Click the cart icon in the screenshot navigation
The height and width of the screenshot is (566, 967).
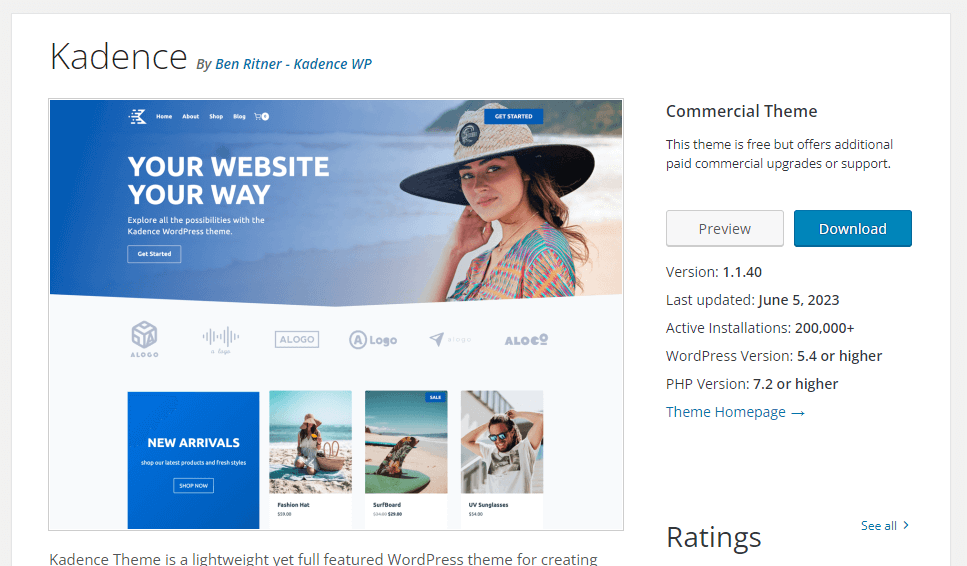[x=261, y=116]
